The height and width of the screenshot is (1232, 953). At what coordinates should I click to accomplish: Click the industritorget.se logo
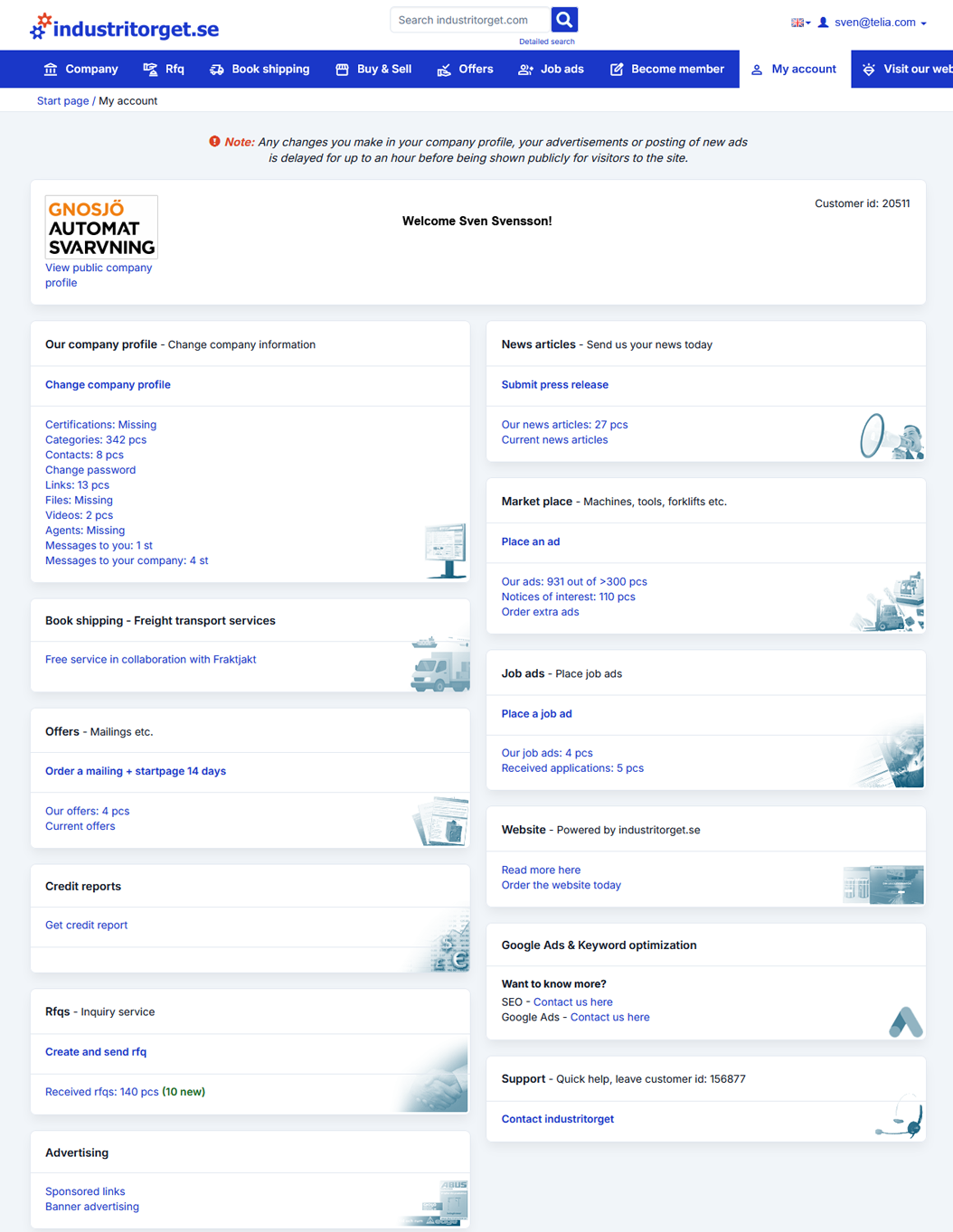pyautogui.click(x=125, y=28)
